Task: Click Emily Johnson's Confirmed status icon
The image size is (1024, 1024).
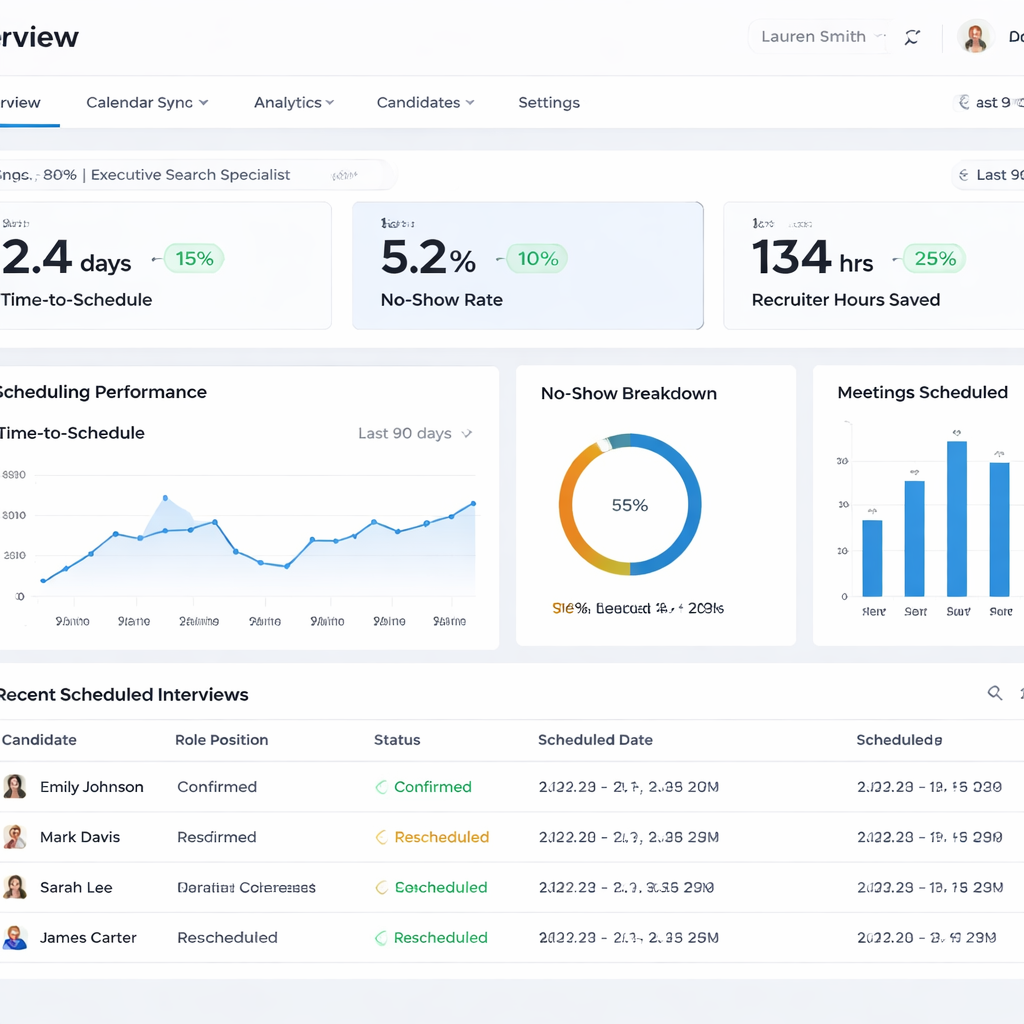Action: pos(381,787)
